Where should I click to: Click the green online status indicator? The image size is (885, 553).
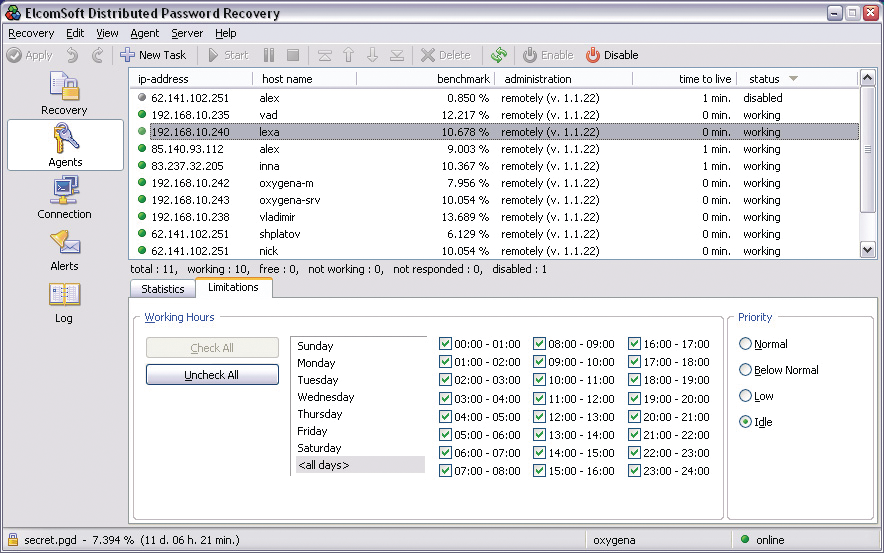(744, 539)
